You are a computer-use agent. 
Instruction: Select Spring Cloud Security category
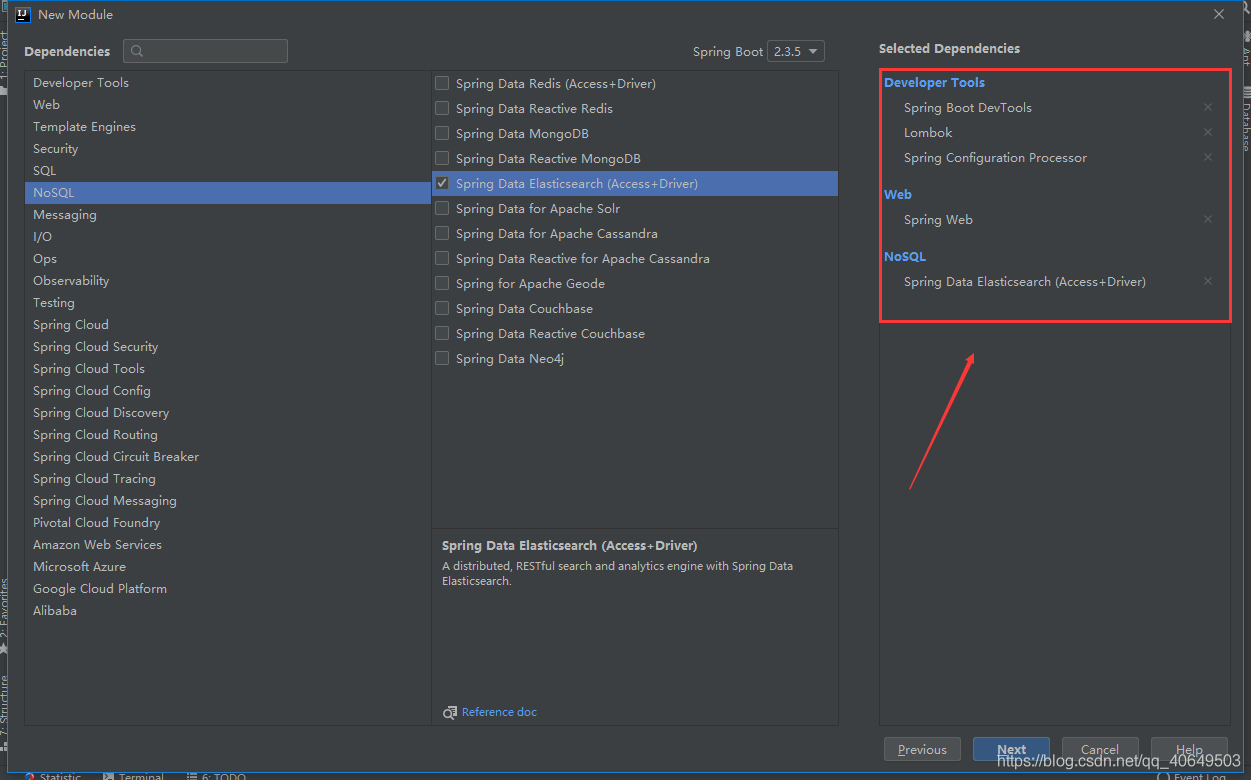click(x=228, y=346)
